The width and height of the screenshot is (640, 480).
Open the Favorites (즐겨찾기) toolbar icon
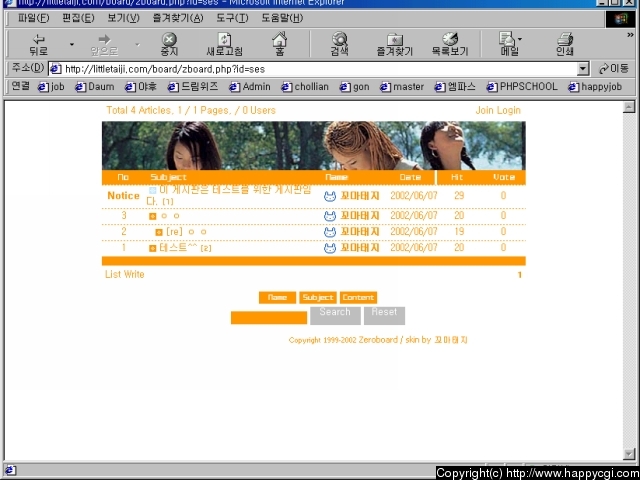(x=395, y=44)
